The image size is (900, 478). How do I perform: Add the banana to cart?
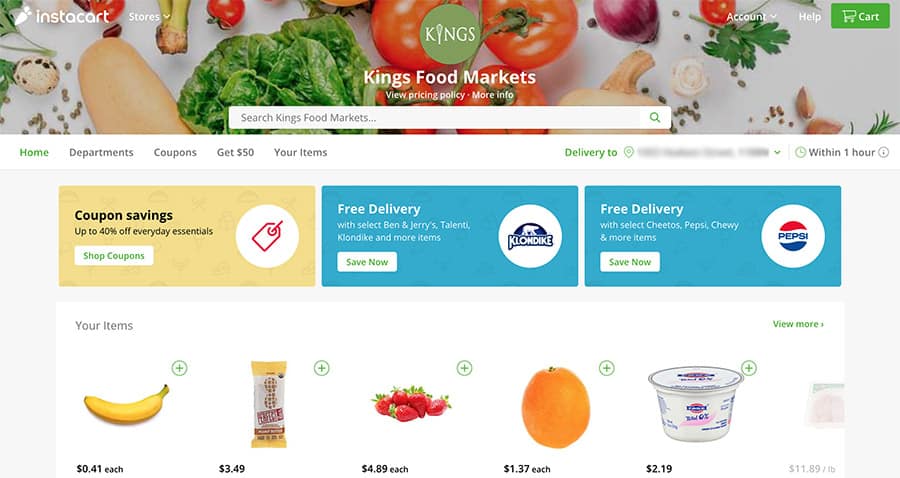point(180,368)
